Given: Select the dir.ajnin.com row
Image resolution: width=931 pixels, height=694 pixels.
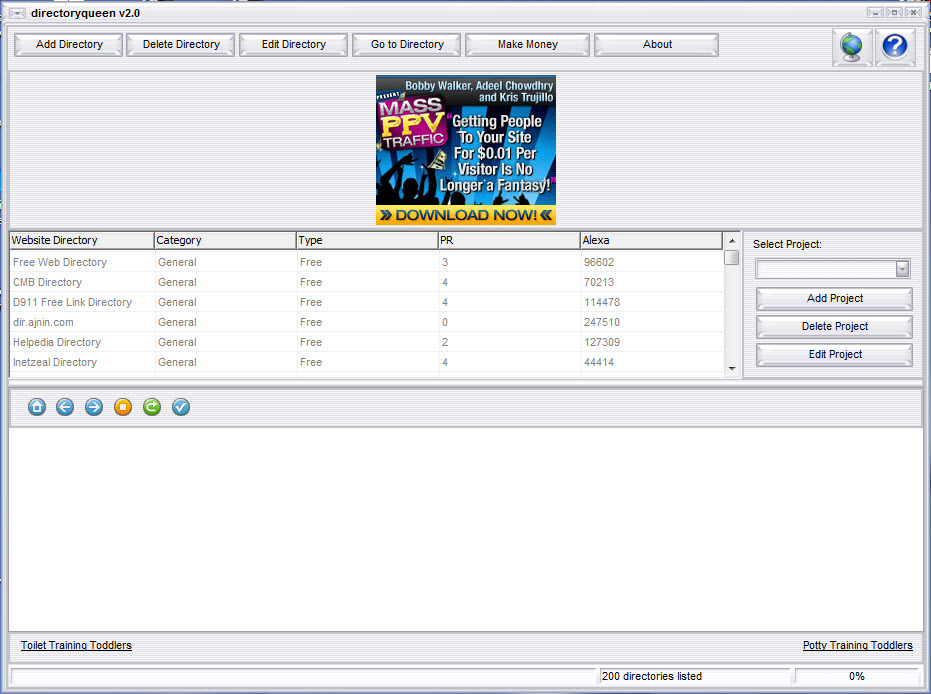Looking at the screenshot, I should click(x=366, y=322).
